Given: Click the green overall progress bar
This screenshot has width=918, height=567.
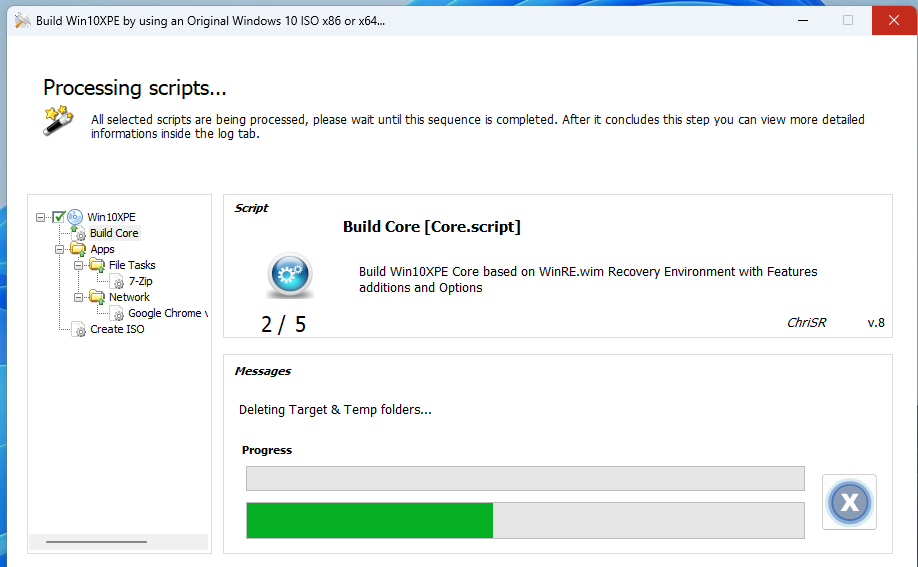Looking at the screenshot, I should 525,520.
